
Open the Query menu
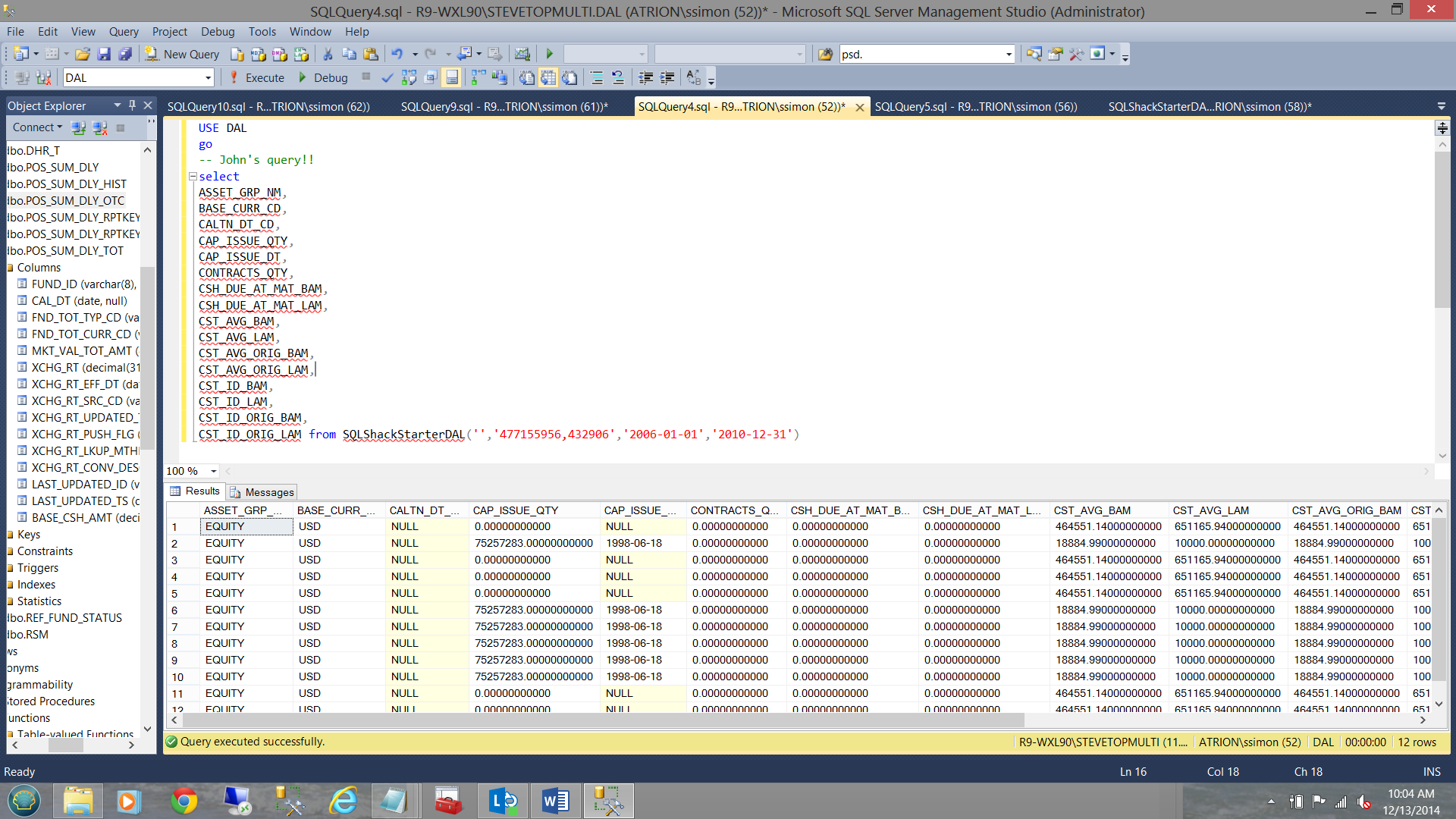point(123,31)
